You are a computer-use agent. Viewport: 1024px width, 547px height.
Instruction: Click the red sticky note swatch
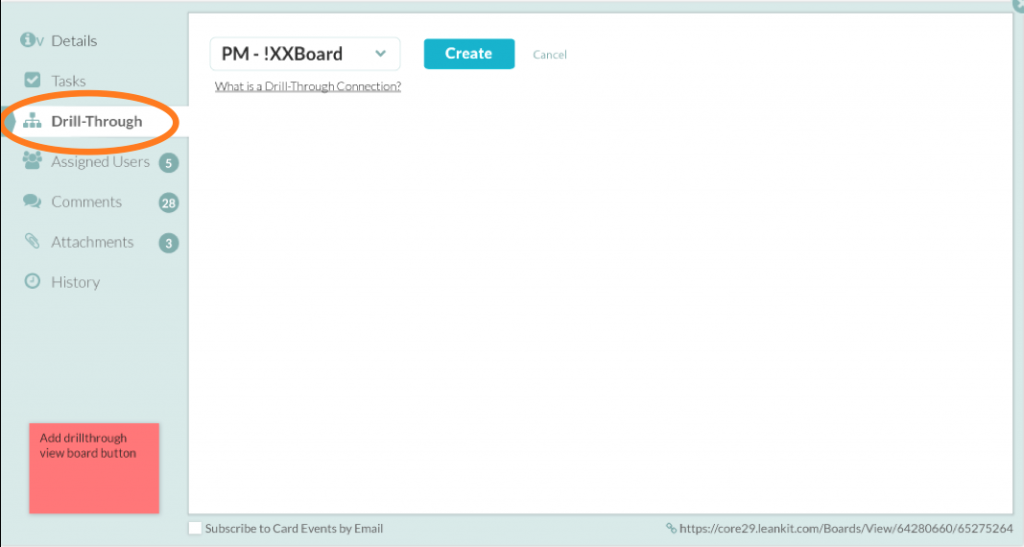pos(94,468)
